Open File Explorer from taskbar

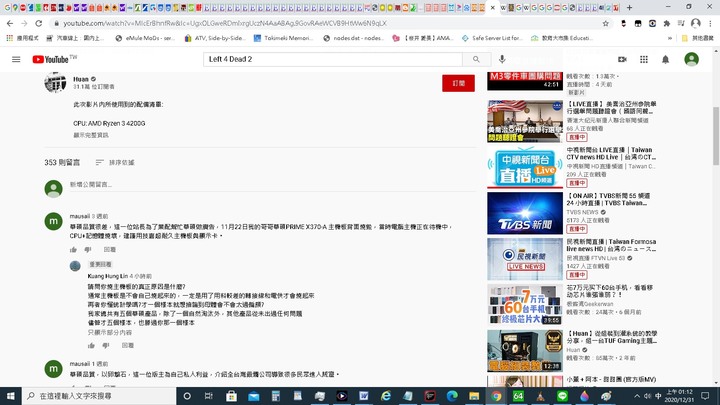(x=474, y=396)
